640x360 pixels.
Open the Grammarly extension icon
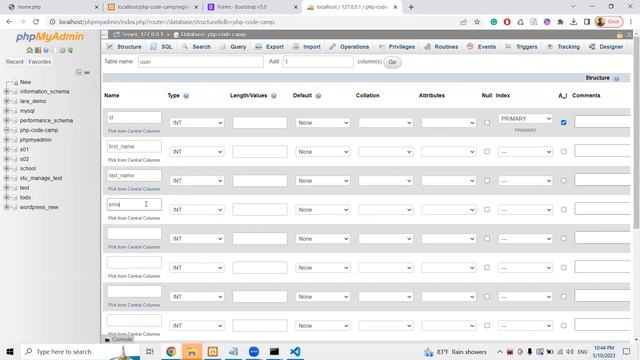pos(493,22)
